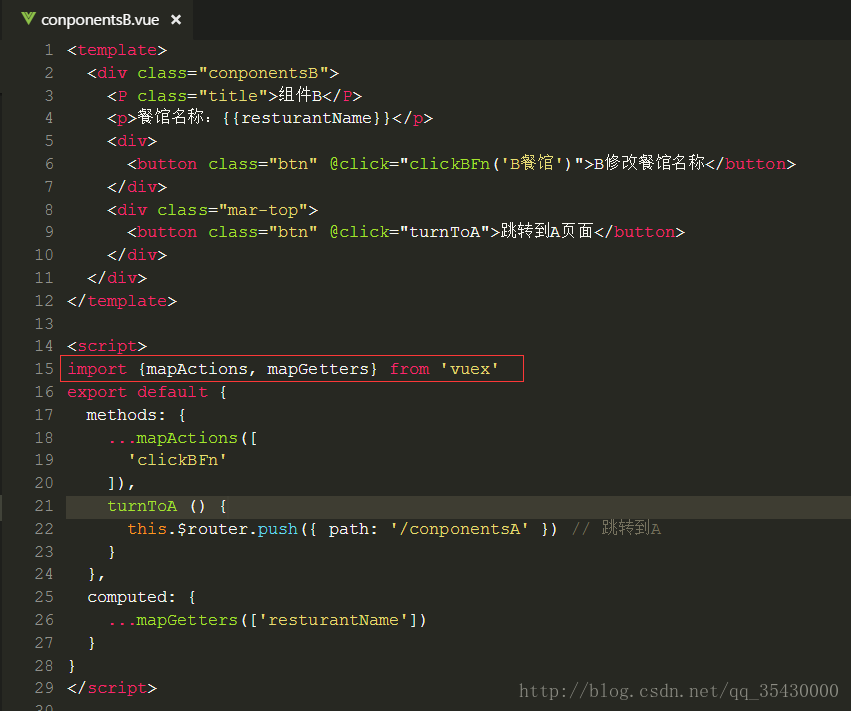This screenshot has width=851, height=711.
Task: Click ...mapGetters call on line 26
Action: click(267, 620)
